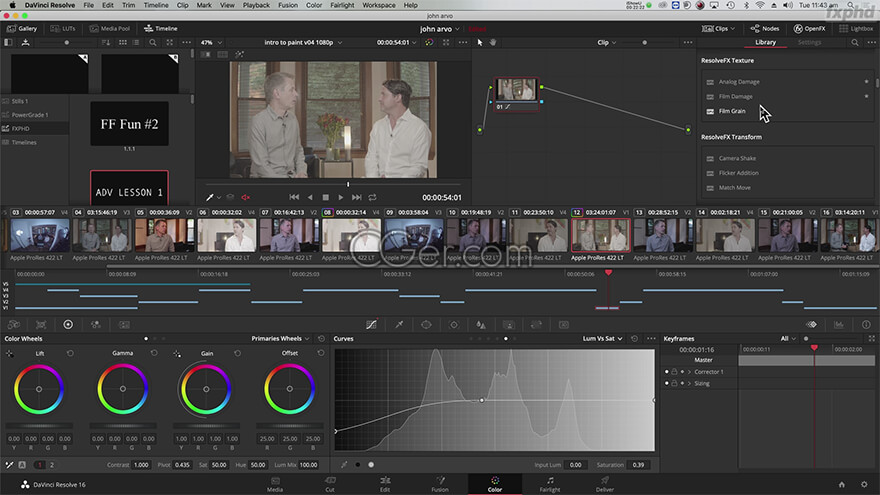Open the LUTs panel
Image resolution: width=880 pixels, height=495 pixels.
click(62, 29)
